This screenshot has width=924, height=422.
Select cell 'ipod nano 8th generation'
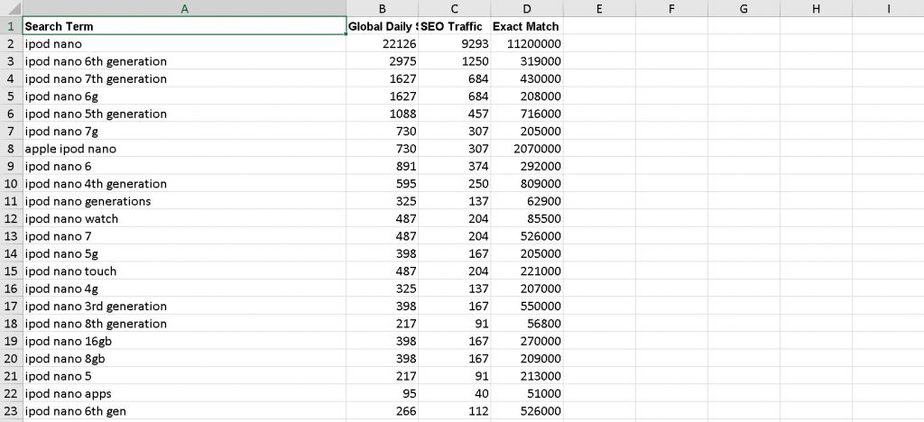coord(184,324)
